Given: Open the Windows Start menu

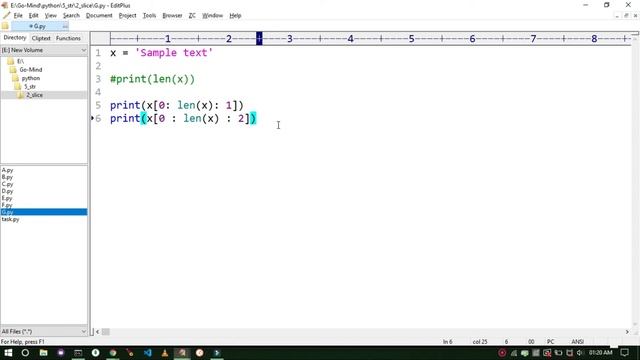Looking at the screenshot, I should click(x=8, y=353).
